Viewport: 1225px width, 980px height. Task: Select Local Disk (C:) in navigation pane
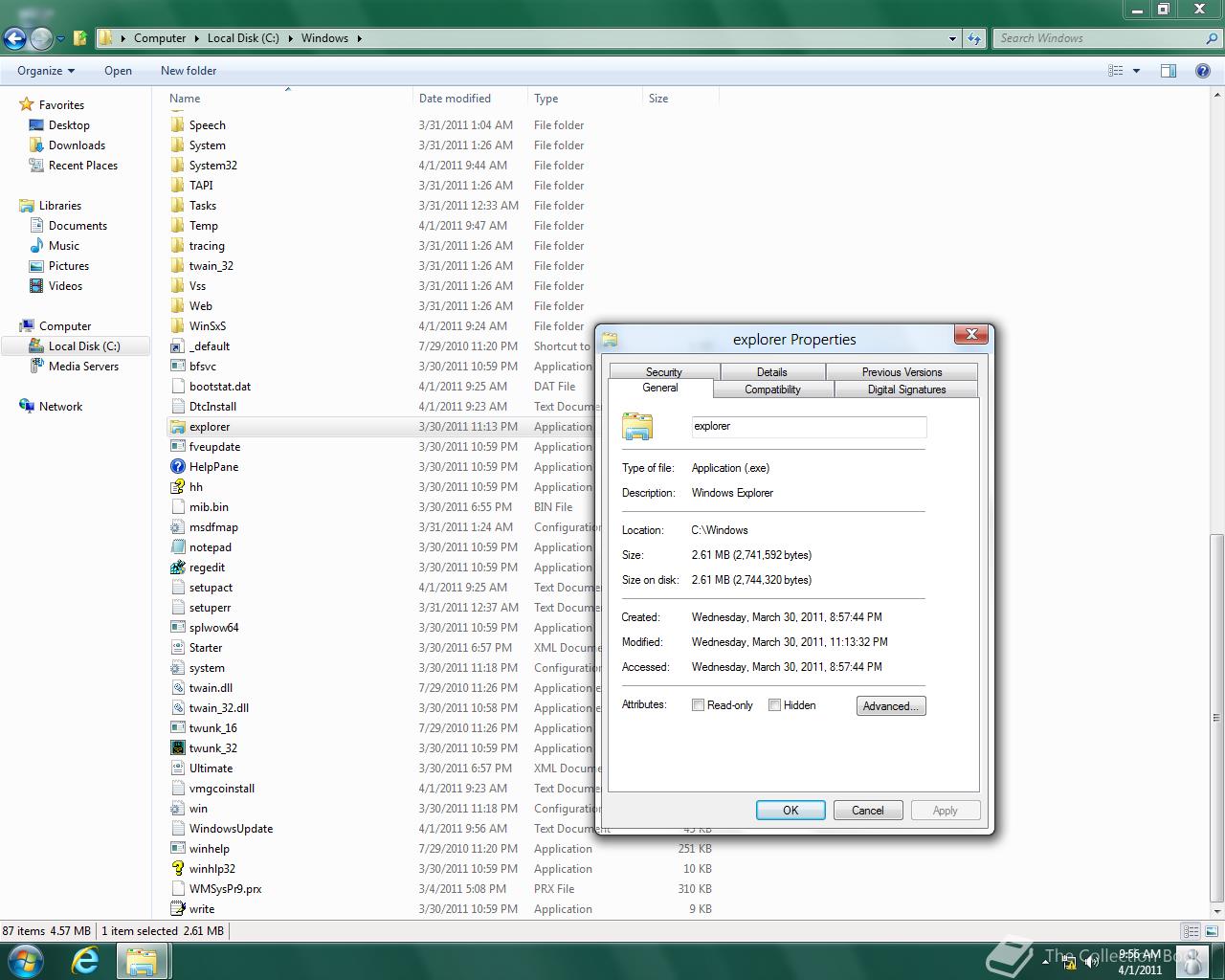[x=76, y=346]
